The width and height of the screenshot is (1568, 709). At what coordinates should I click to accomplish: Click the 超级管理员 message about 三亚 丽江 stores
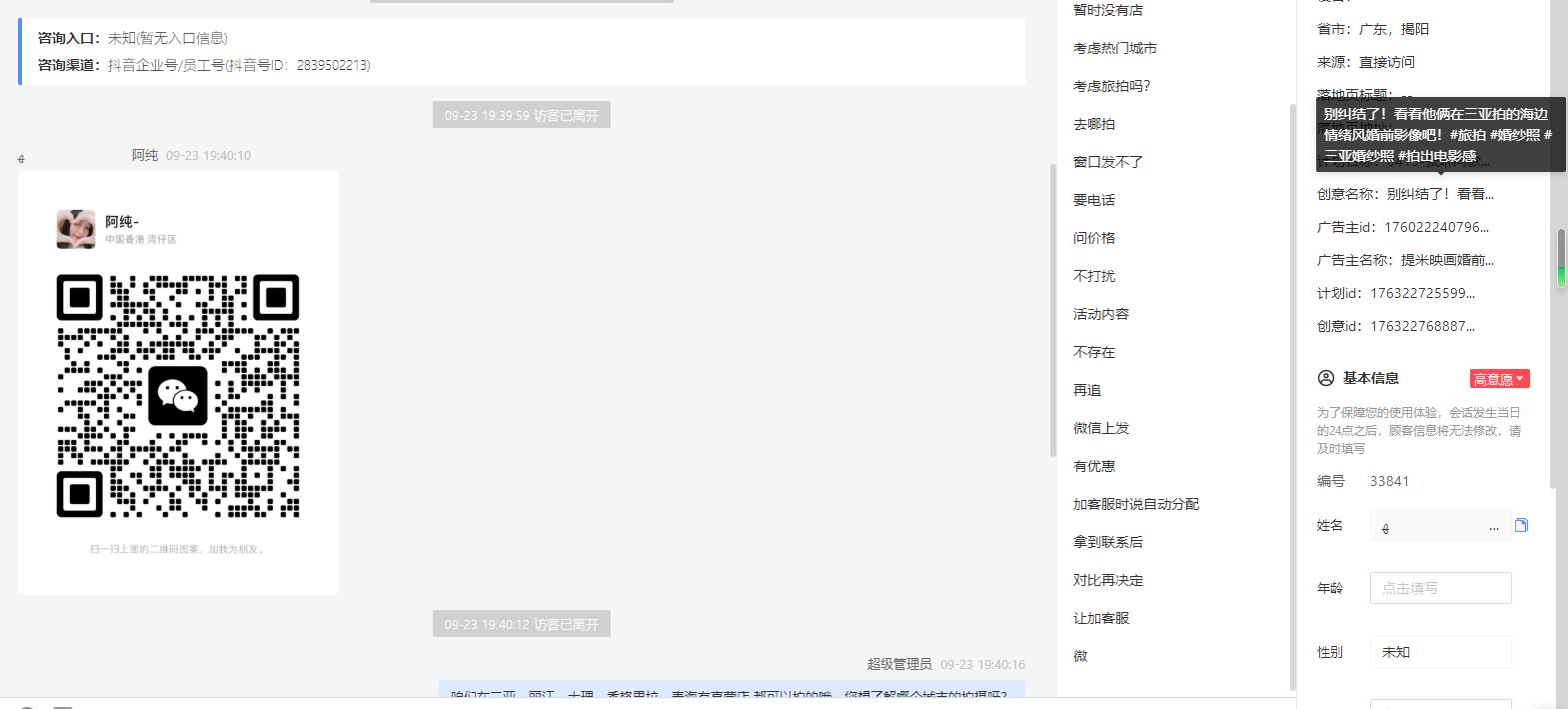click(733, 689)
